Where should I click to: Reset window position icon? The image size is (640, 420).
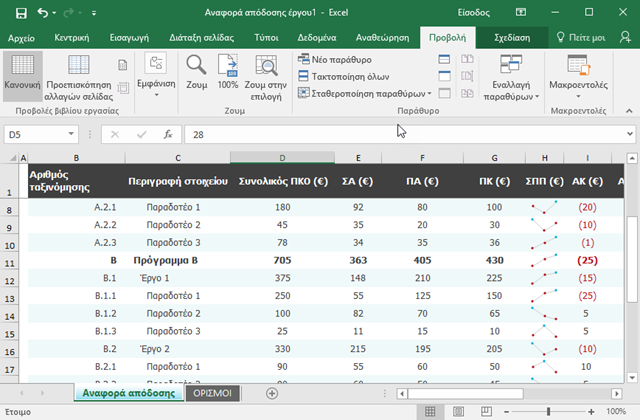pos(467,93)
